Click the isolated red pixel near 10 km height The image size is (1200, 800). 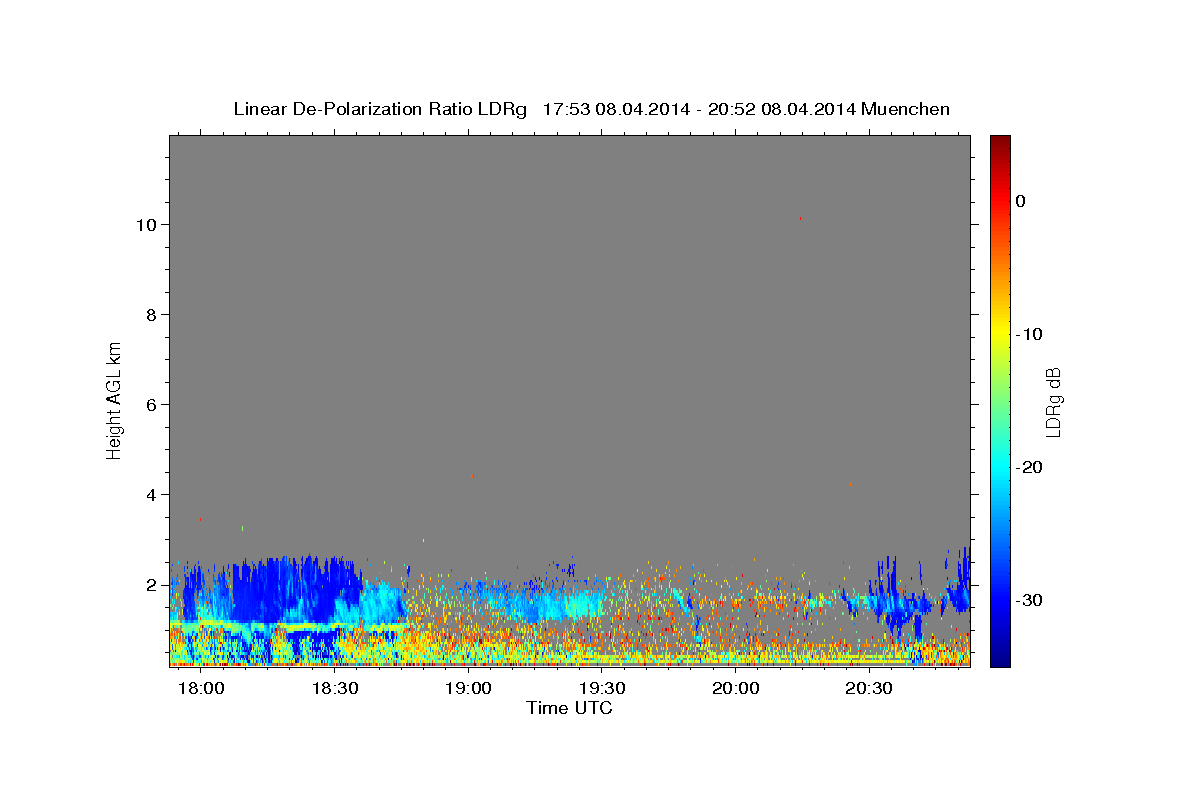800,218
